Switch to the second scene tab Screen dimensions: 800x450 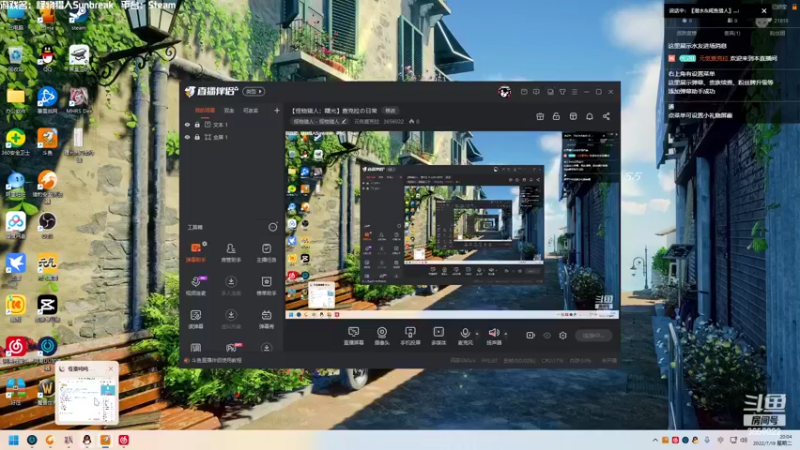click(x=229, y=110)
